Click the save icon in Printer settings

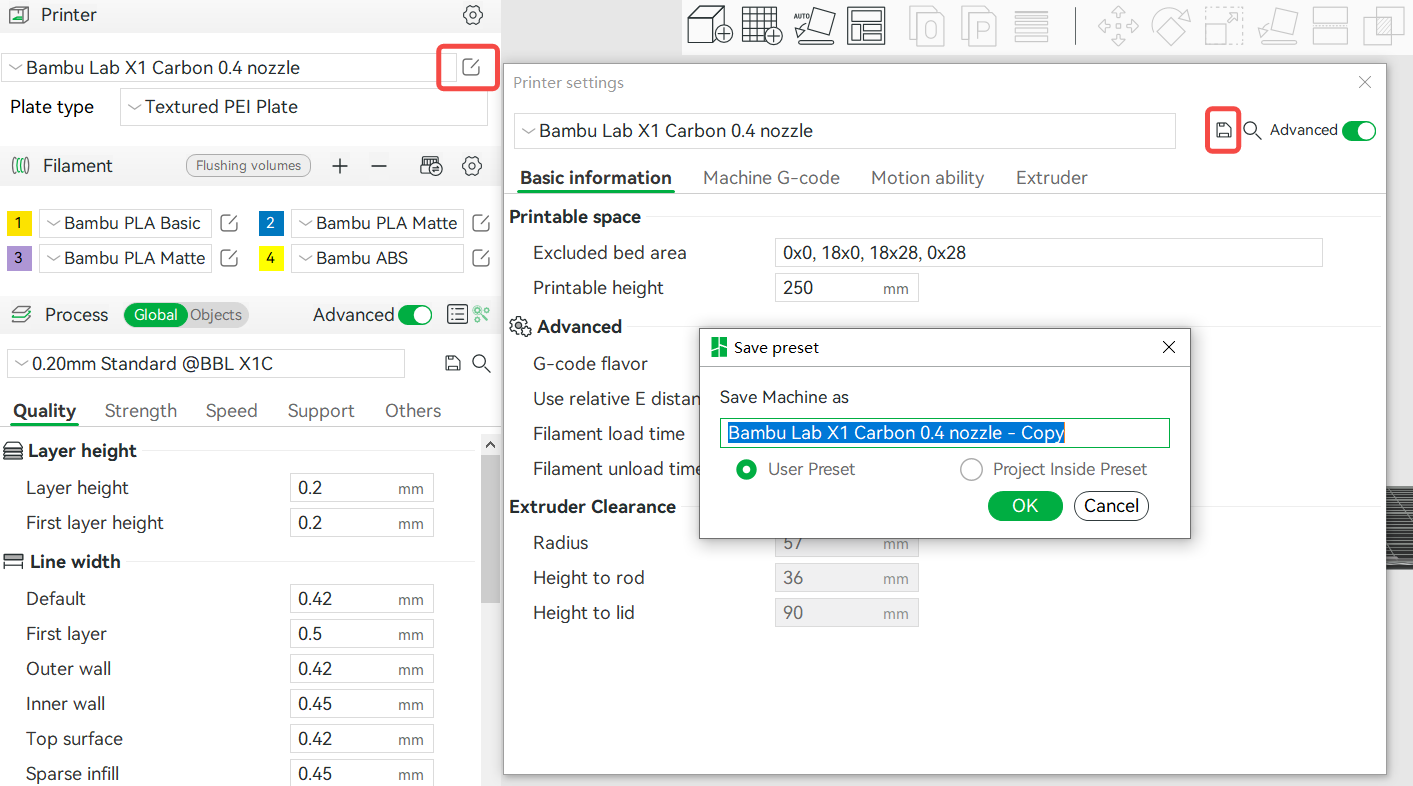pos(1223,130)
